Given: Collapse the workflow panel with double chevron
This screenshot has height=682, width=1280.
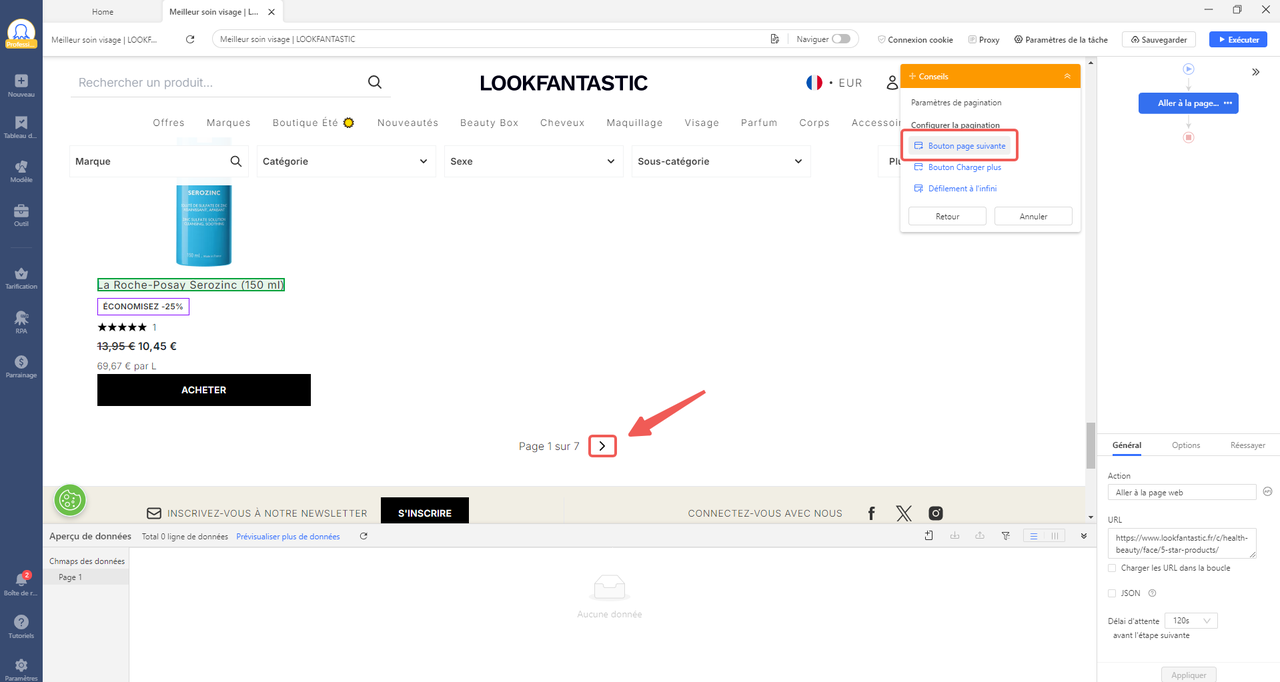Looking at the screenshot, I should tap(1256, 72).
